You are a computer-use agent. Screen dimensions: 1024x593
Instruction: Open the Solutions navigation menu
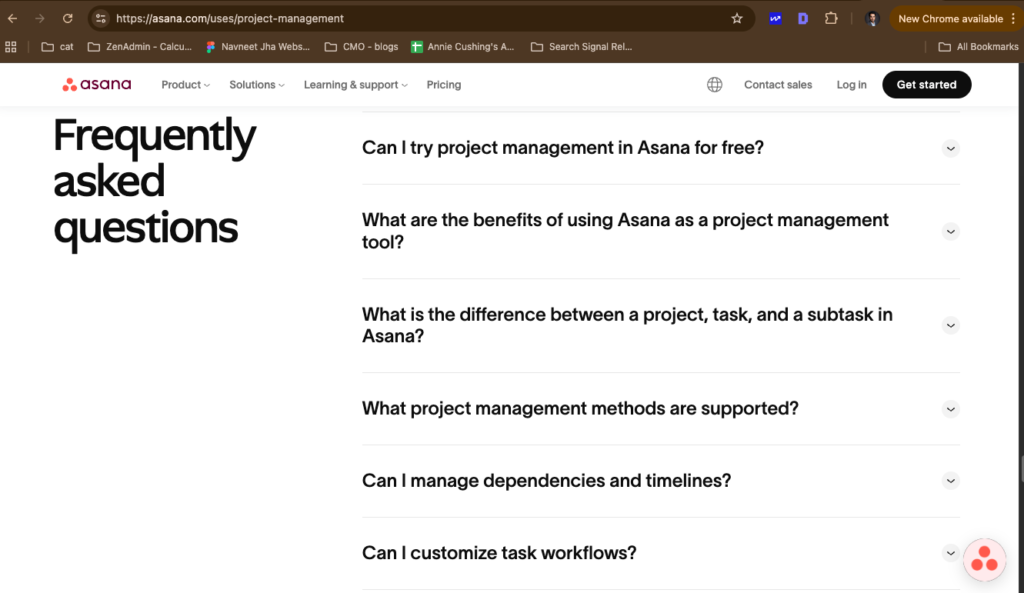(x=256, y=85)
